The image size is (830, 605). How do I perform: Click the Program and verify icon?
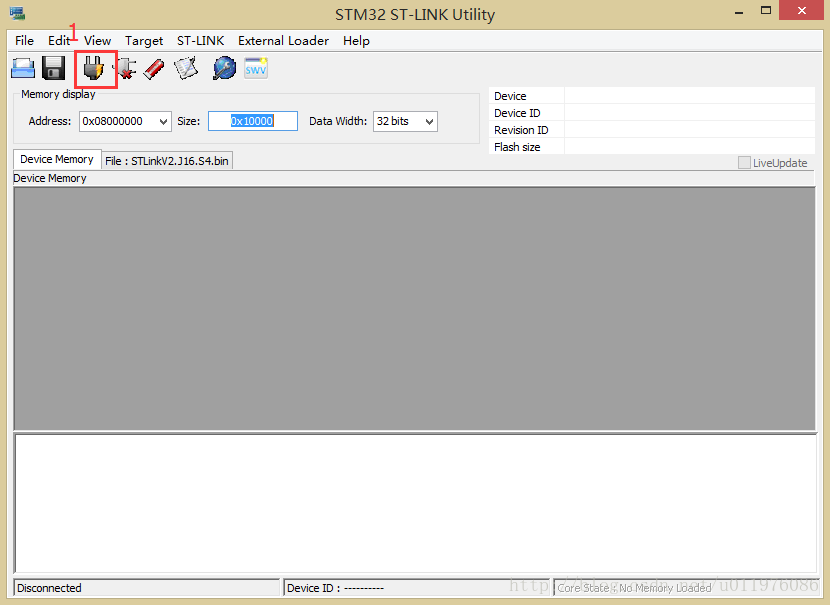tap(186, 68)
